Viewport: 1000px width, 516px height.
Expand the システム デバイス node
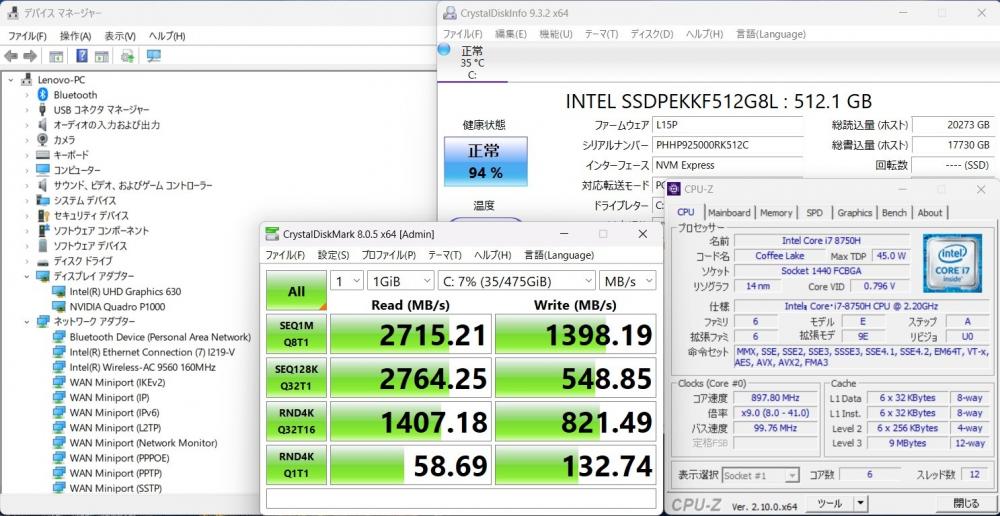[27, 200]
